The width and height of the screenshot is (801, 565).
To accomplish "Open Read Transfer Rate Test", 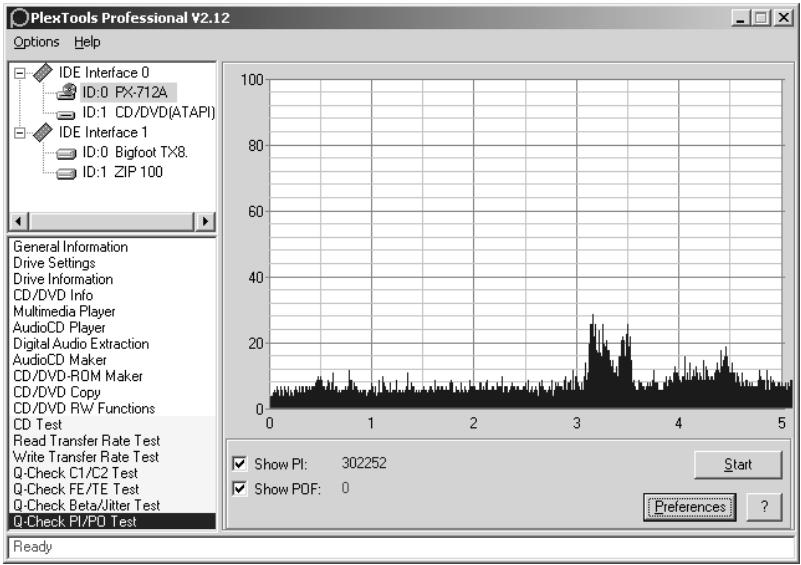I will [x=87, y=441].
